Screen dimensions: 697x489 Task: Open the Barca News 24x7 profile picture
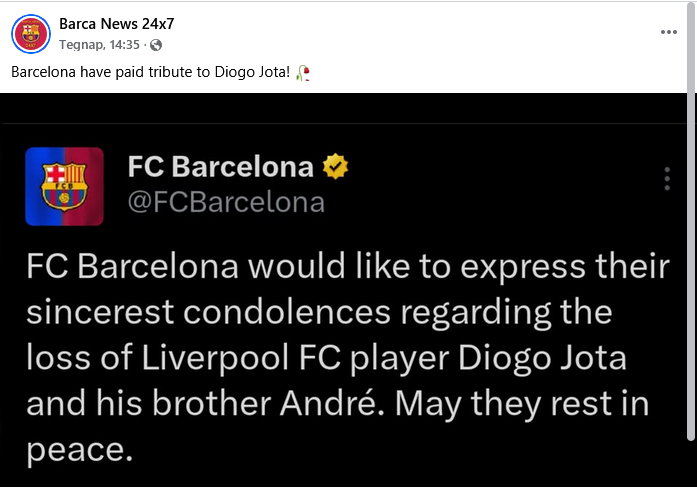coord(31,34)
